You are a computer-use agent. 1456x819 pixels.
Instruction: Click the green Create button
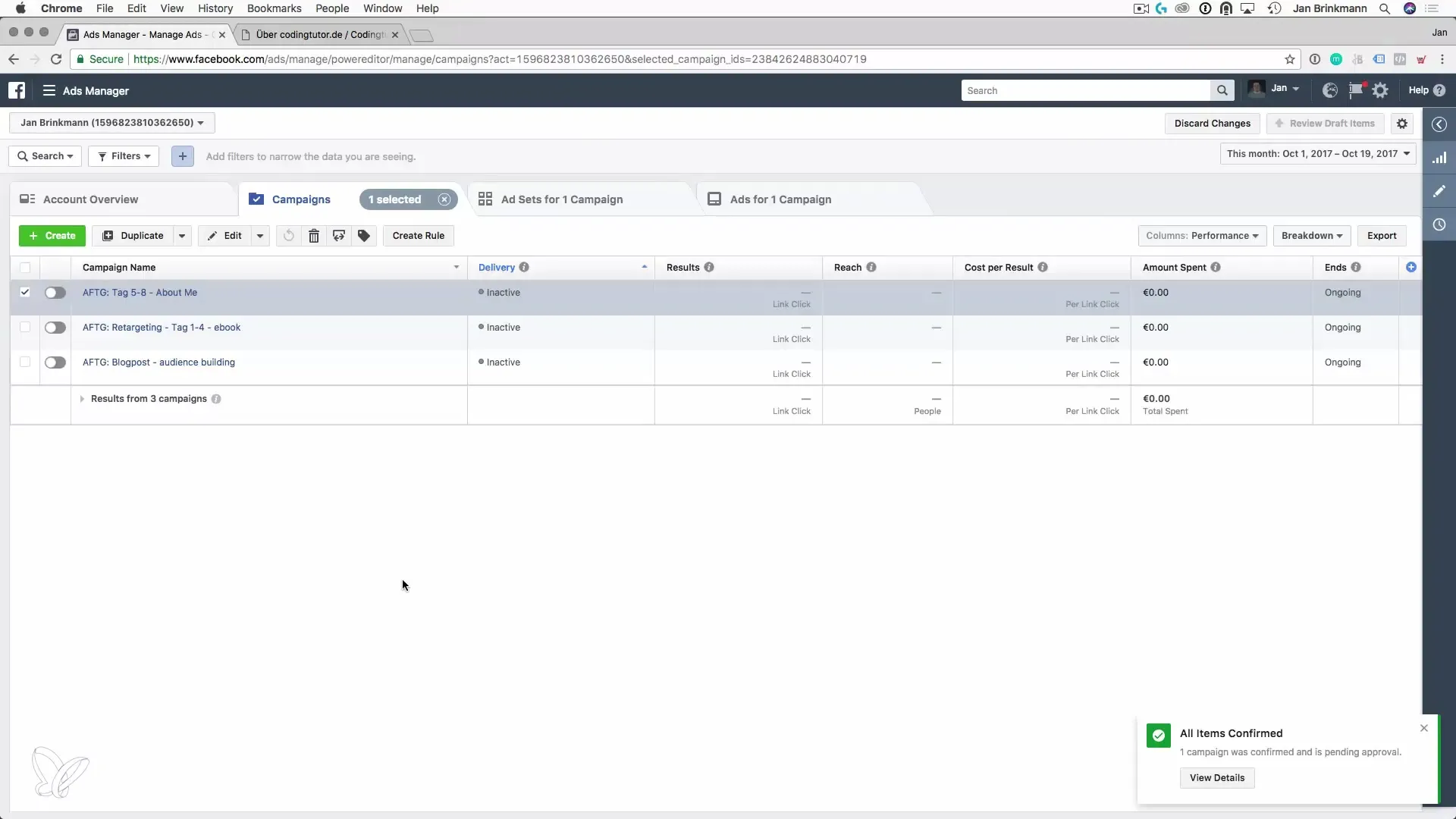(x=52, y=236)
